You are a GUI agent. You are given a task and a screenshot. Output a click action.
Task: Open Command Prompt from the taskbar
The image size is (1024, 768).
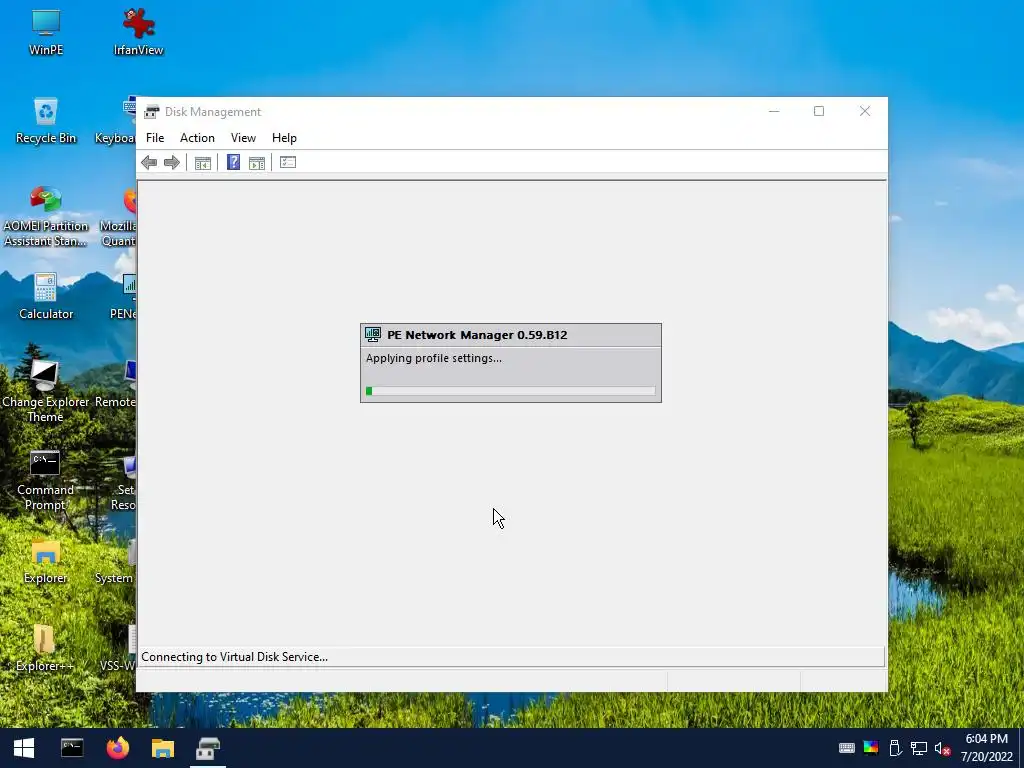[x=72, y=748]
